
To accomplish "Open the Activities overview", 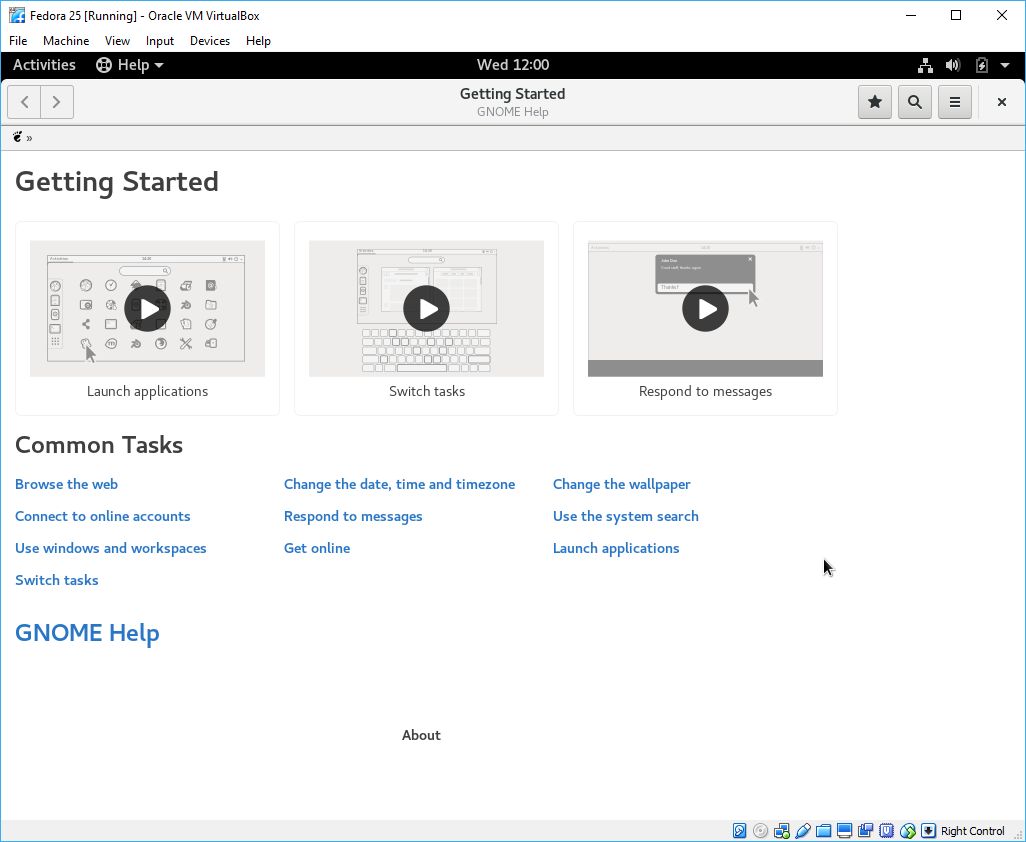I will pyautogui.click(x=44, y=65).
